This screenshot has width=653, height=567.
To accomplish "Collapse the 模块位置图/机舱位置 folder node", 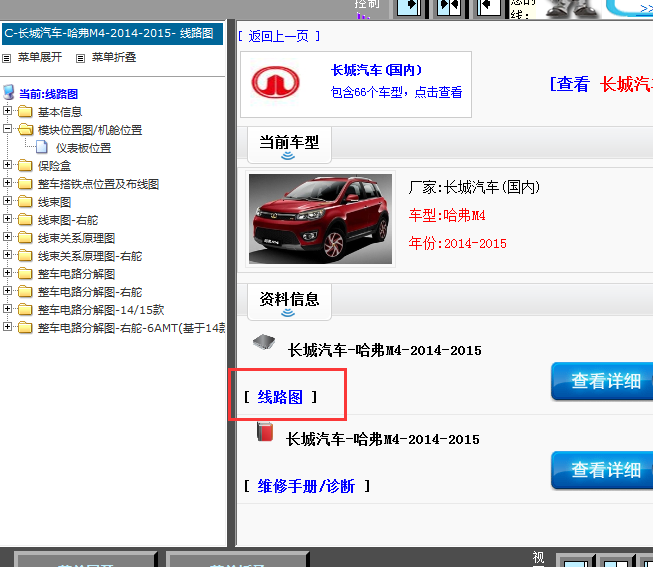I will (7, 129).
